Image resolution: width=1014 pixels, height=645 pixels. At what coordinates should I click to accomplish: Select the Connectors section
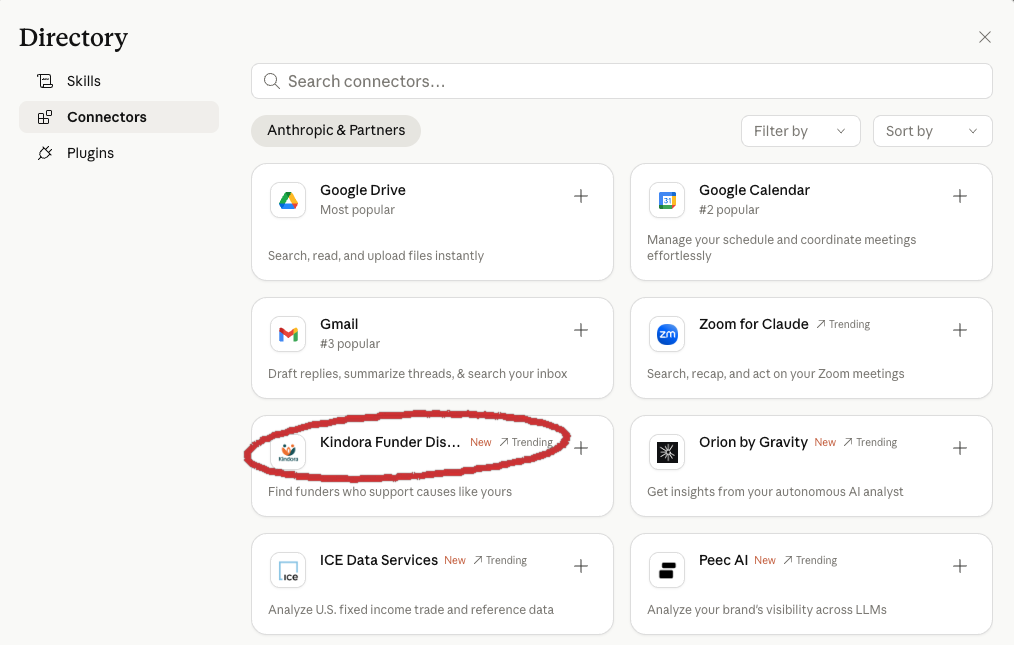(119, 117)
